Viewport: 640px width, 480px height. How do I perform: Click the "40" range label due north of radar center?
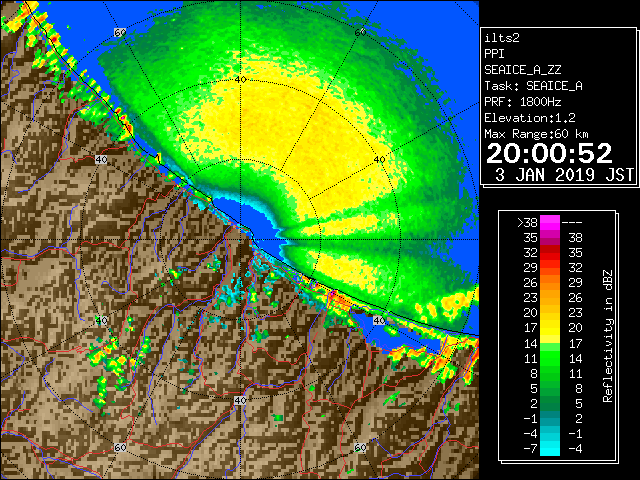[x=240, y=80]
